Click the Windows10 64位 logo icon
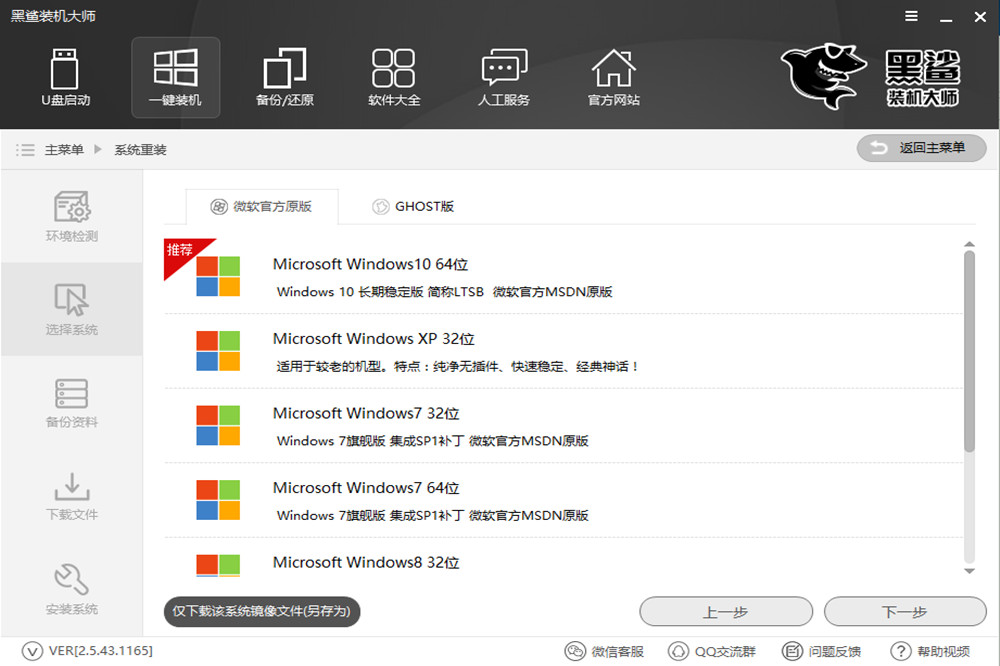1000x666 pixels. pos(218,276)
